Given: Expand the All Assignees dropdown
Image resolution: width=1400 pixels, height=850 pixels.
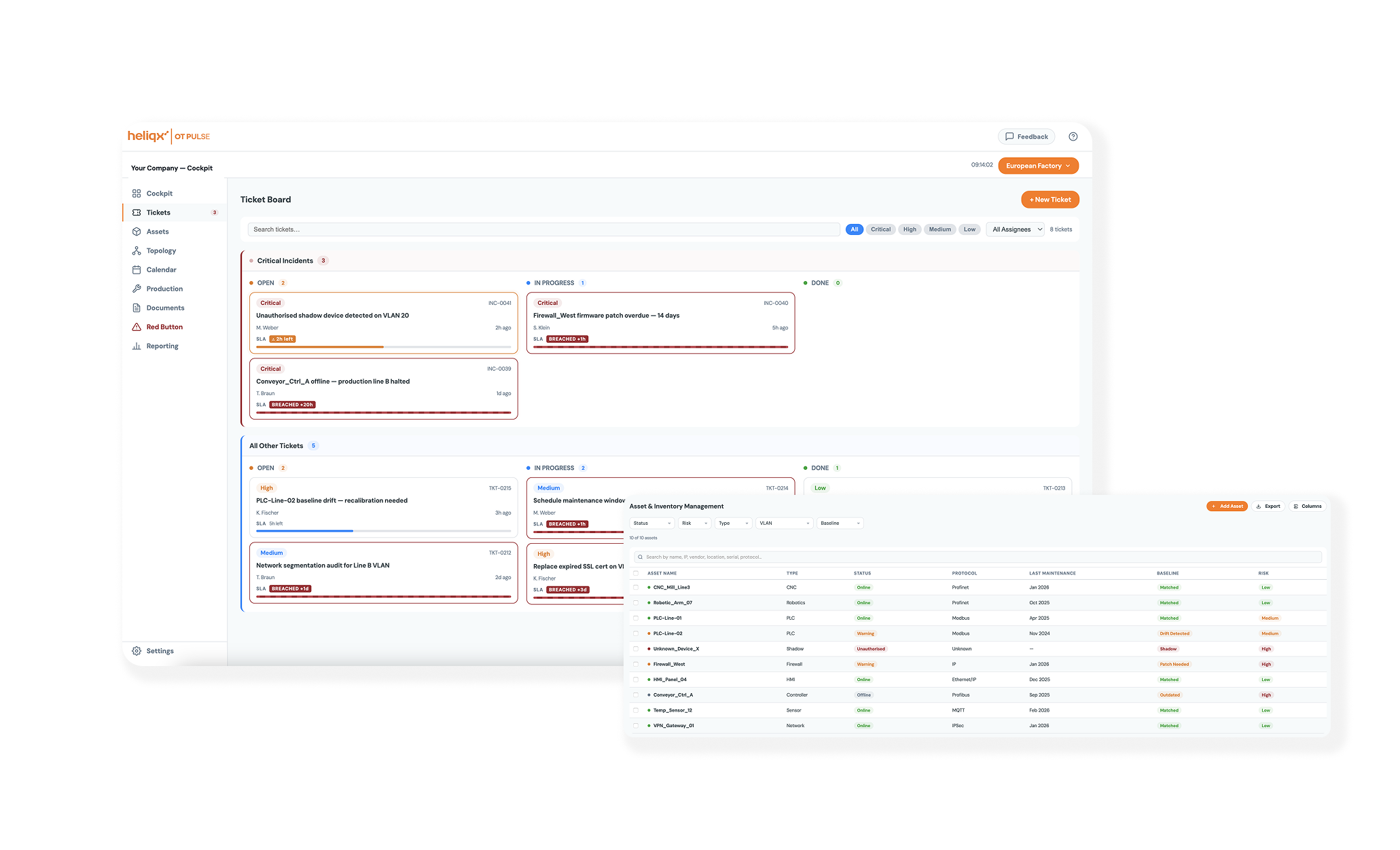Looking at the screenshot, I should pos(1015,229).
